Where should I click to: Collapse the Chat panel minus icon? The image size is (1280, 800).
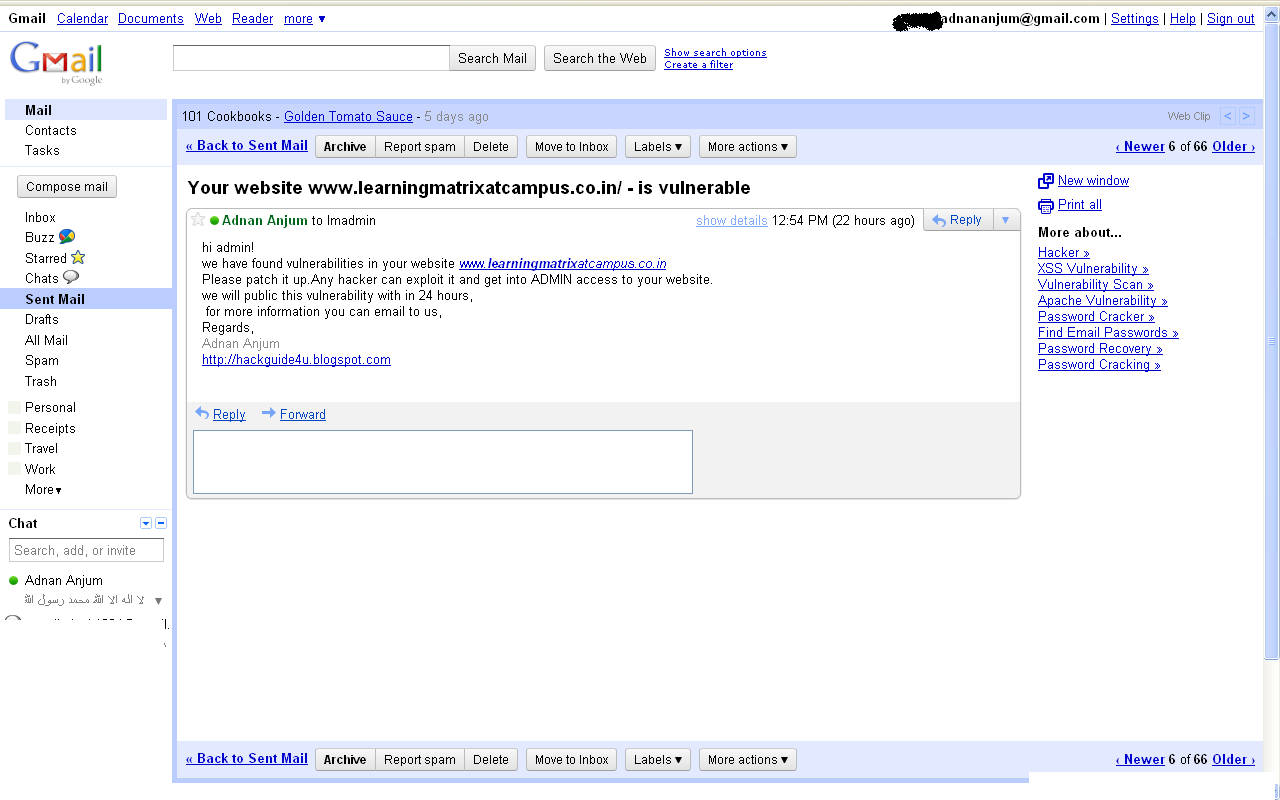pos(161,523)
